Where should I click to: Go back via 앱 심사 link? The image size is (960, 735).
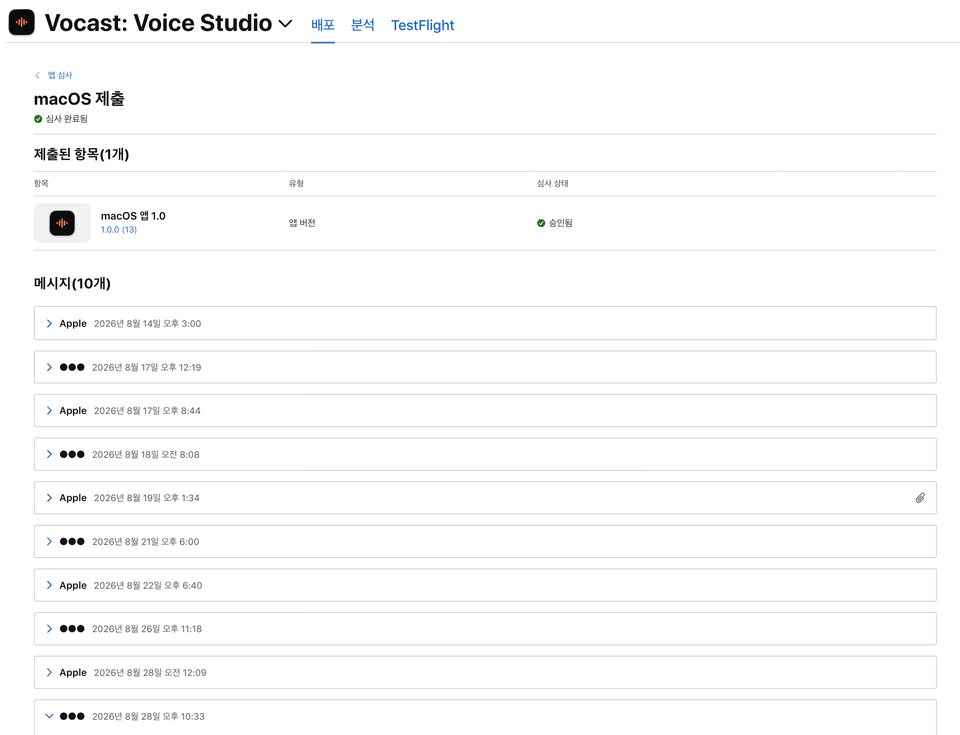(x=60, y=75)
